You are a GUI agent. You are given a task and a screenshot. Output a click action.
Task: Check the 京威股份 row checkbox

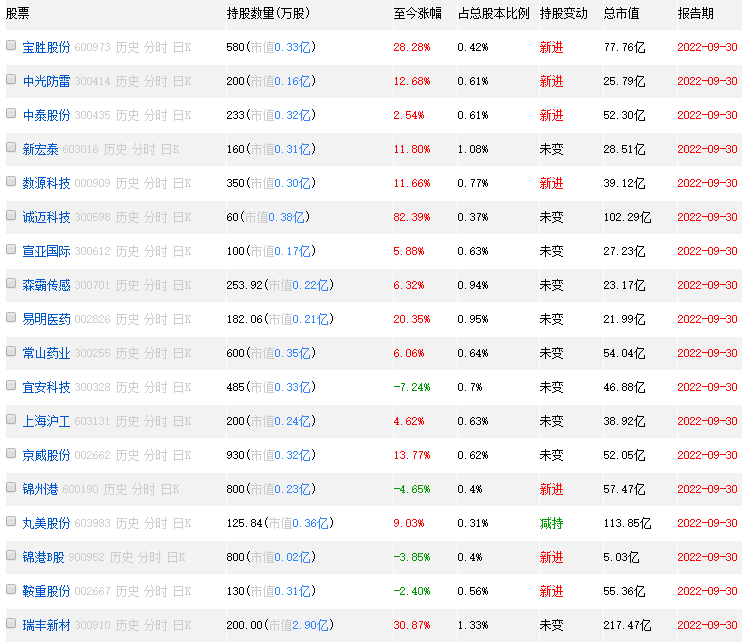point(11,453)
